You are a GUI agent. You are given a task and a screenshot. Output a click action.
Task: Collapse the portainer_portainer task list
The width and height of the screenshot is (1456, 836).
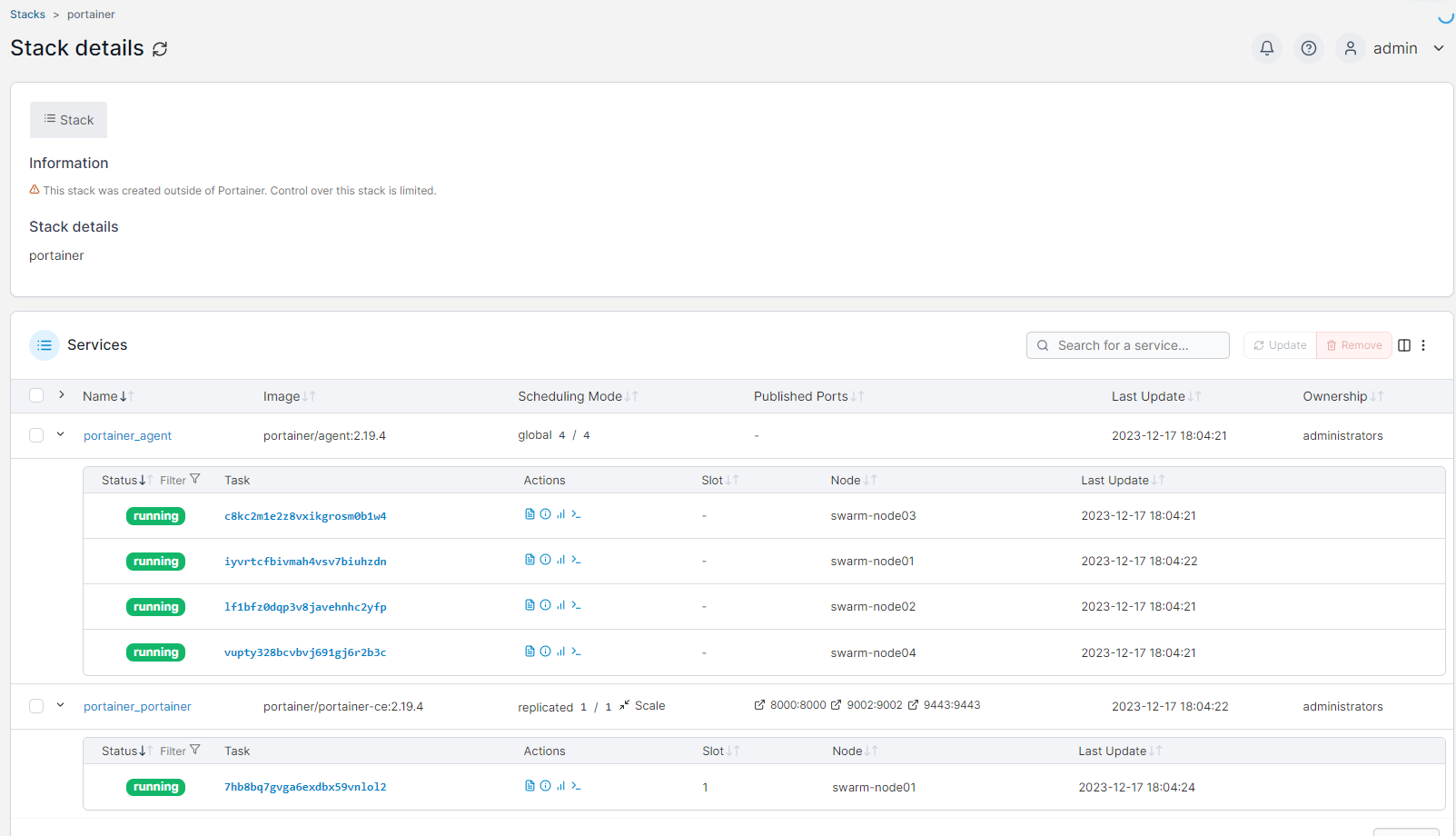point(61,705)
